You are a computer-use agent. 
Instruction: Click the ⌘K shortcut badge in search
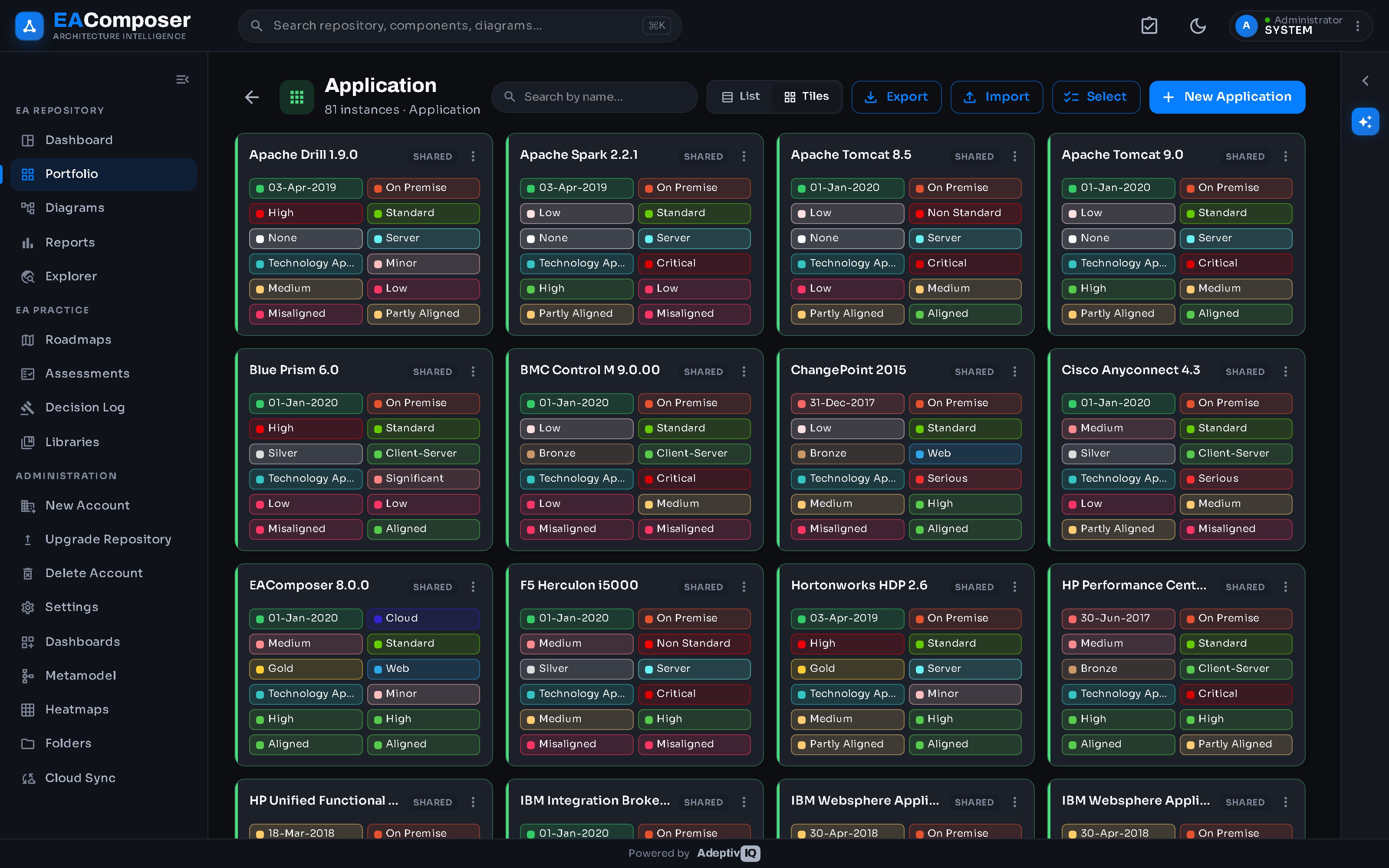pyautogui.click(x=657, y=26)
